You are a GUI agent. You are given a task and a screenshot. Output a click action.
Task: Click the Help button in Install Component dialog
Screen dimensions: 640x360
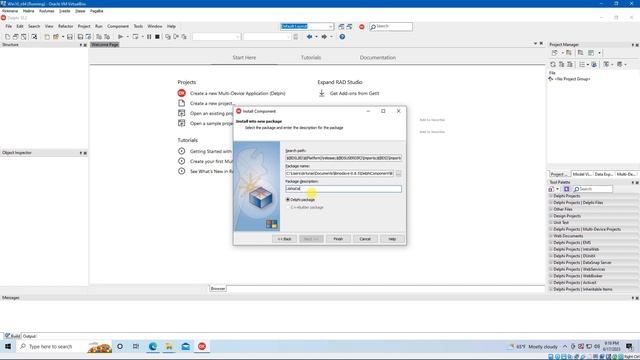pos(392,239)
